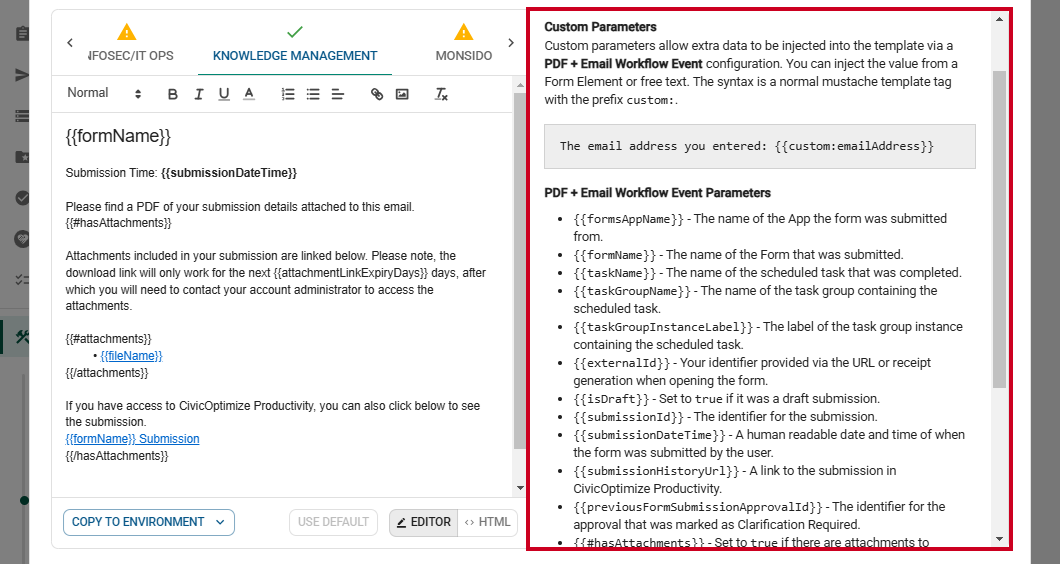
Task: Click the {{#attachments}} tag in the editor
Action: pyautogui.click(x=108, y=339)
